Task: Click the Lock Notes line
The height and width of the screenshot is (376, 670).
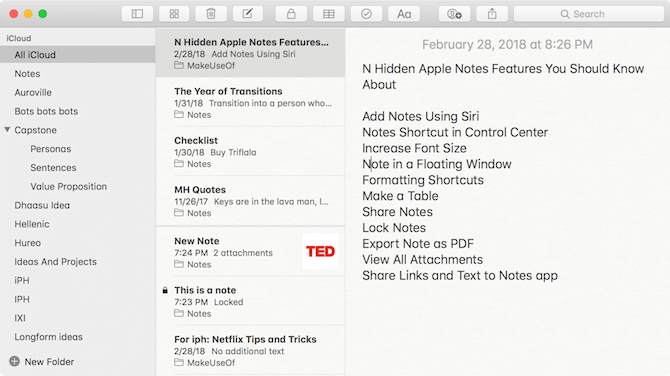Action: click(x=394, y=228)
